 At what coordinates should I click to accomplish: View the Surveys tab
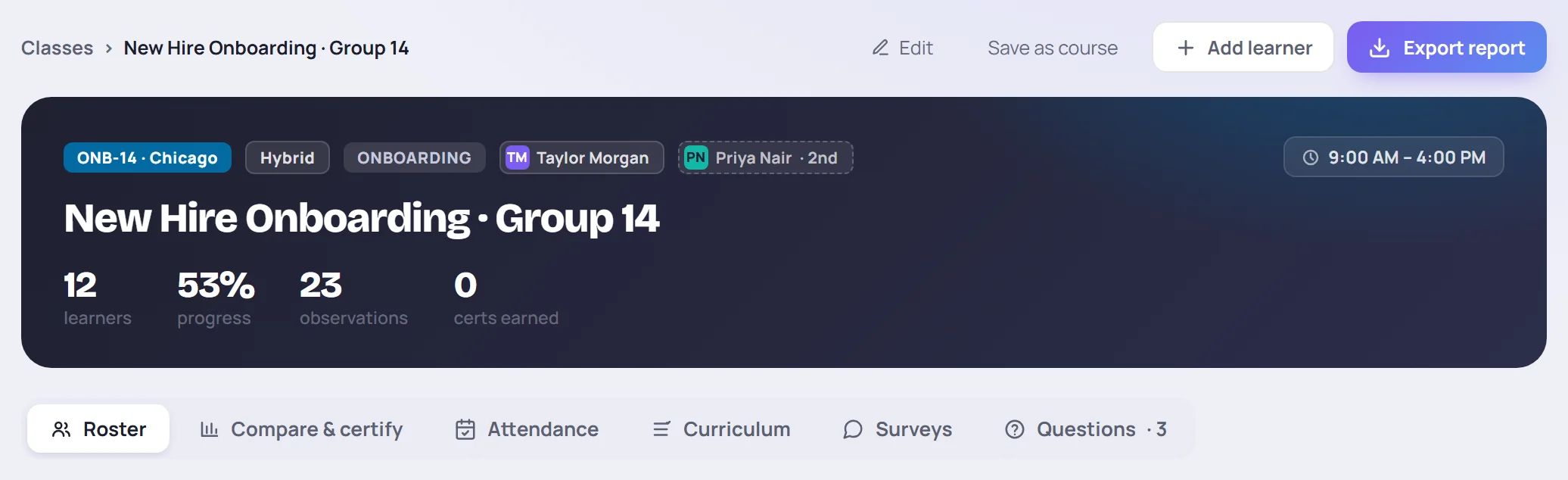pos(898,429)
